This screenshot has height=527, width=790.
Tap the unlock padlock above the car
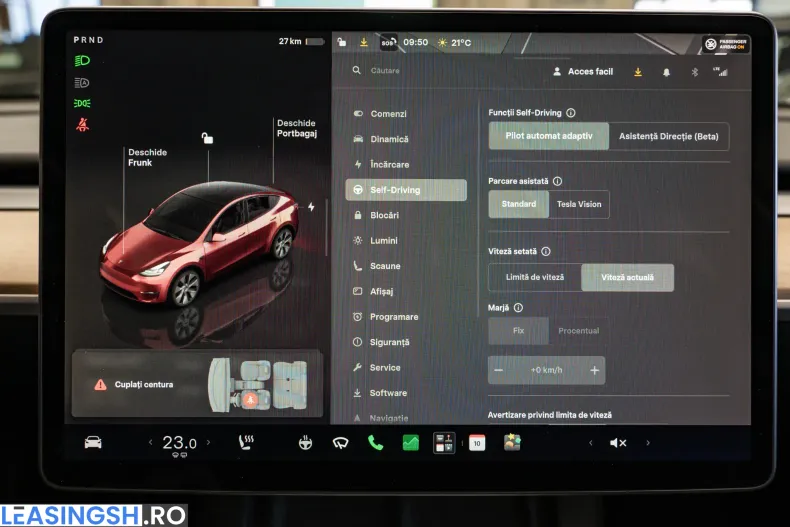click(207, 138)
